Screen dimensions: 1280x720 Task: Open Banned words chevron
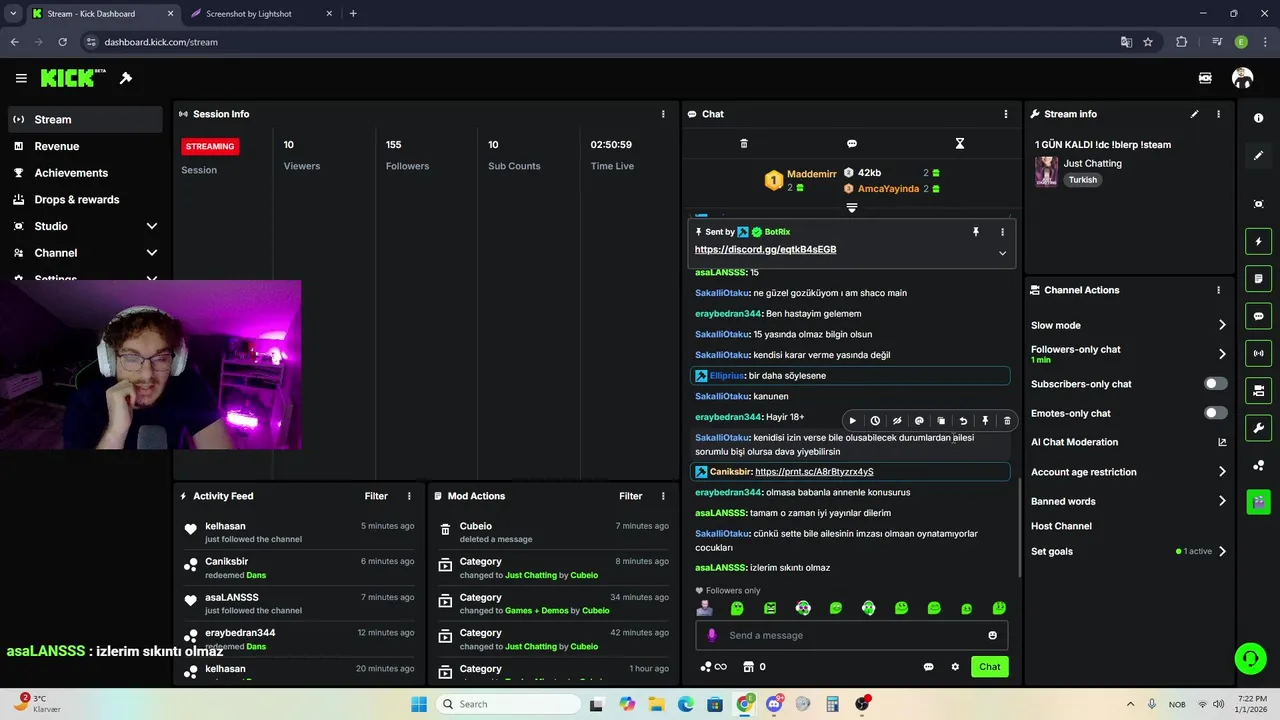coord(1222,501)
